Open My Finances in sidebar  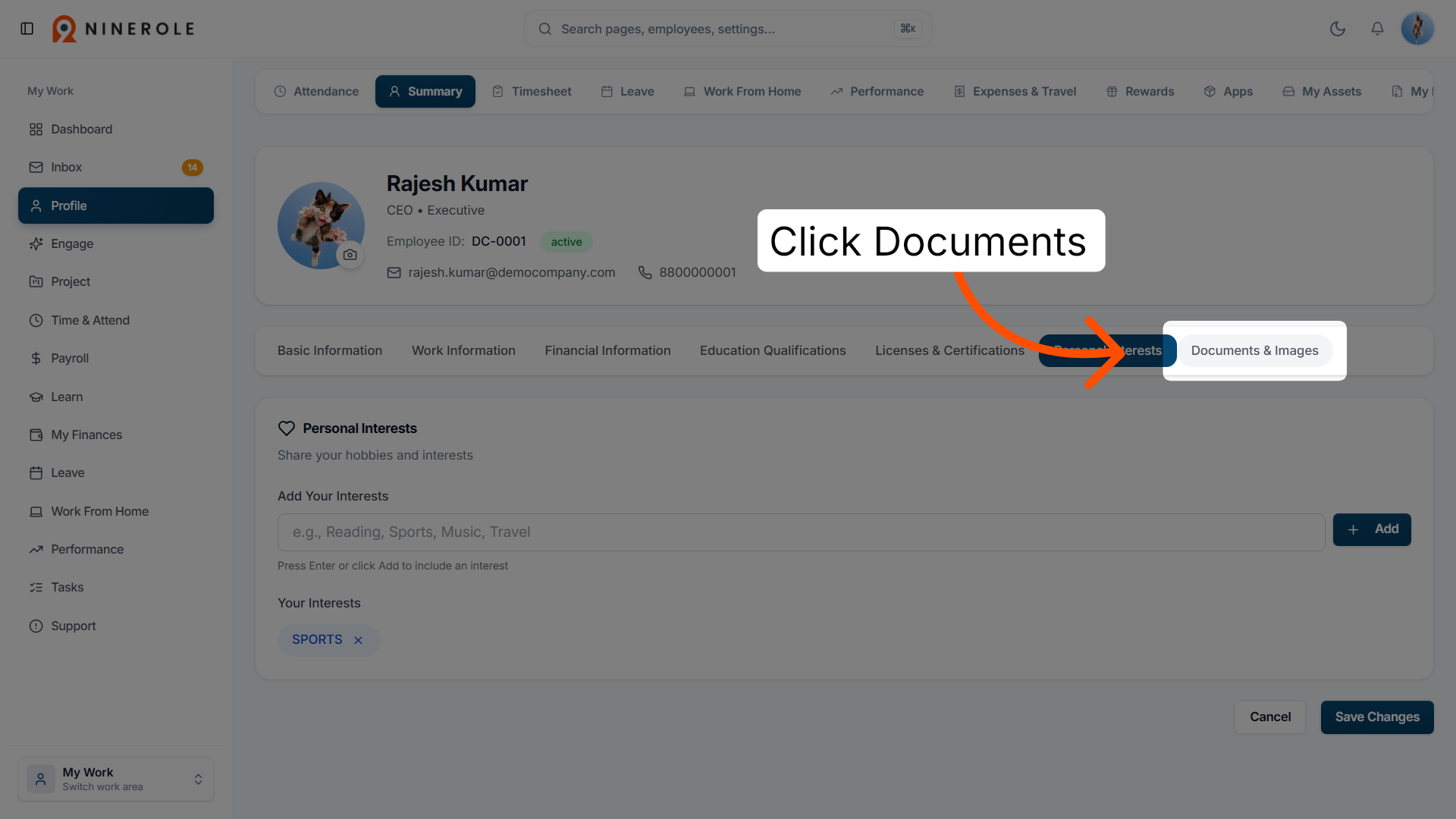click(x=116, y=435)
